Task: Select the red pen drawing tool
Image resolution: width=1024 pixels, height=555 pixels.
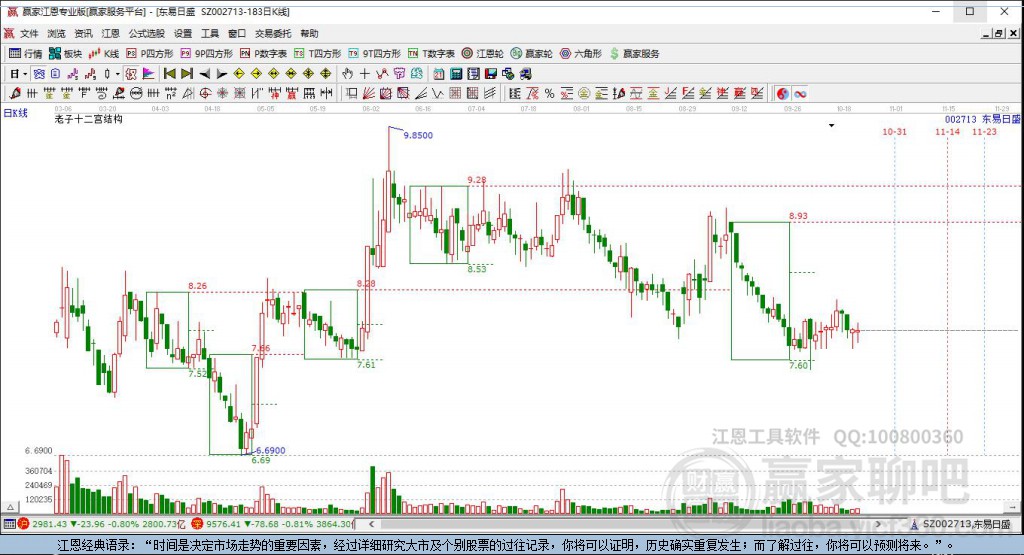Action: click(14, 94)
